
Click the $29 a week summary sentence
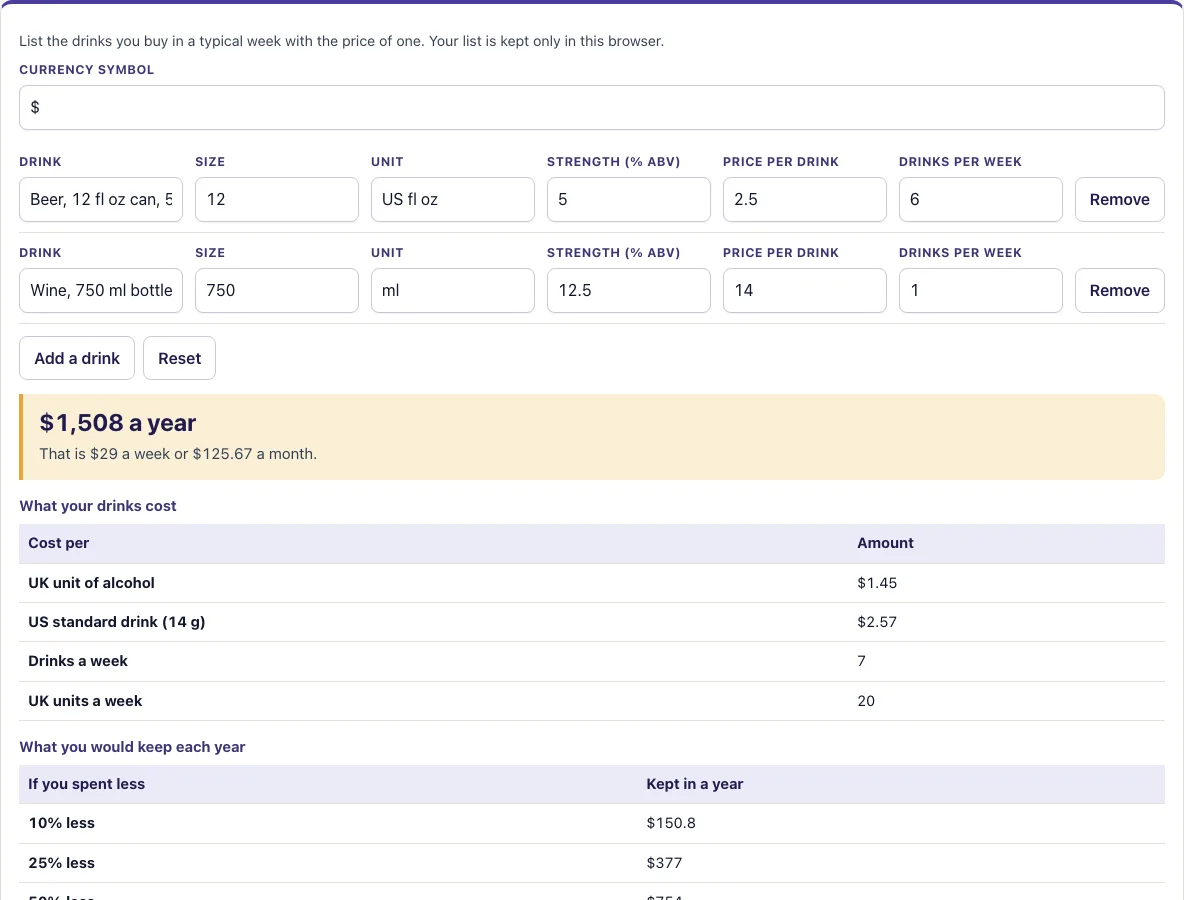(x=178, y=454)
